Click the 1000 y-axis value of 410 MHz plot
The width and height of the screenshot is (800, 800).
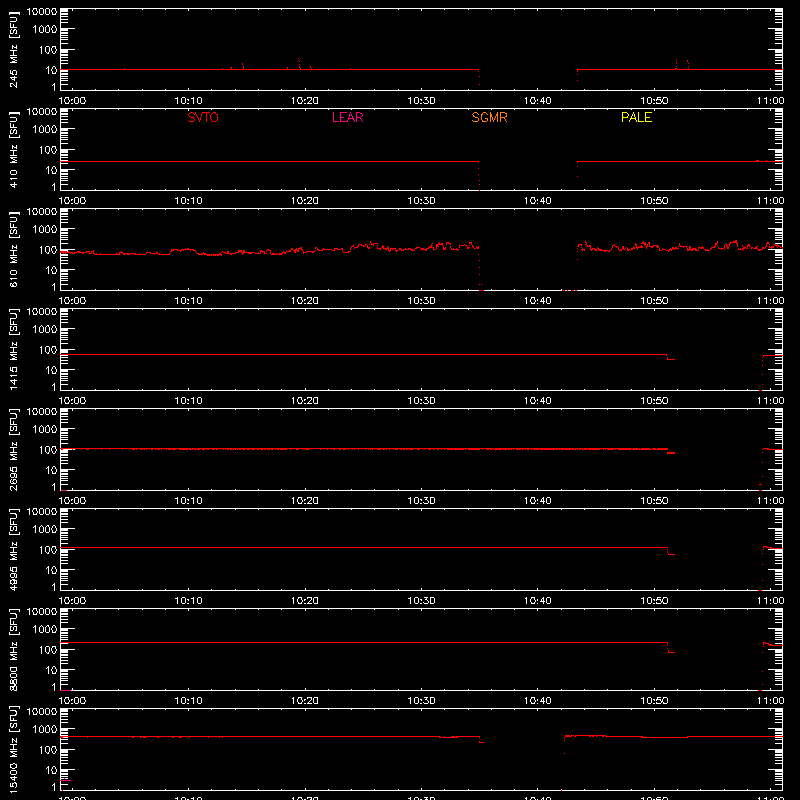click(x=45, y=130)
